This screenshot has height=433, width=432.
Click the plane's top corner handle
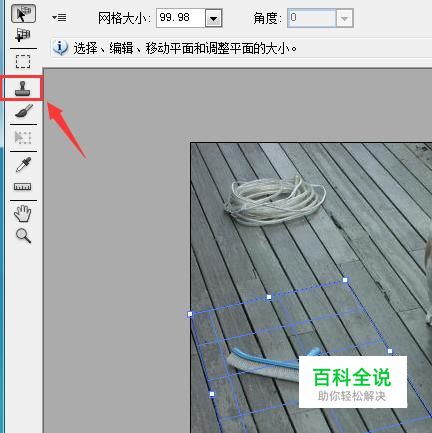[x=345, y=280]
